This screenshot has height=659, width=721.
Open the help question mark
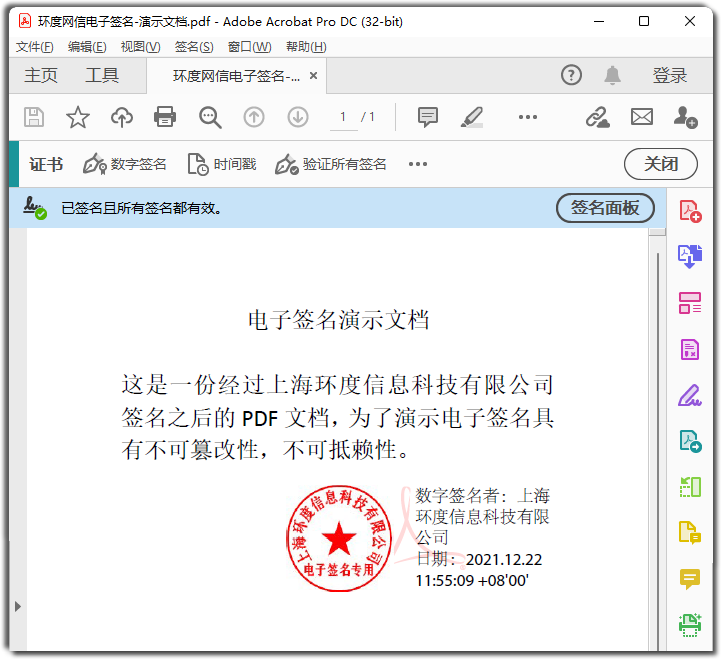click(x=571, y=75)
